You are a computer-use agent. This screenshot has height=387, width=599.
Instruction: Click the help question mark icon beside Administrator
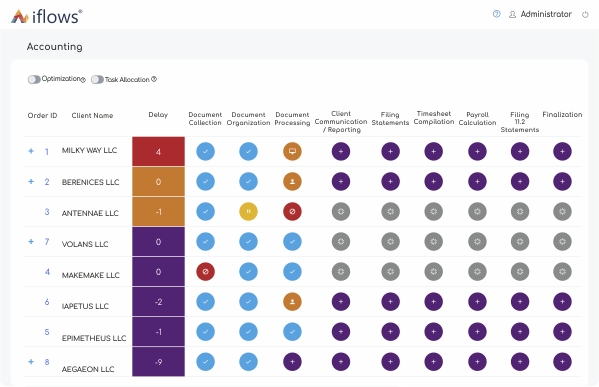(496, 14)
